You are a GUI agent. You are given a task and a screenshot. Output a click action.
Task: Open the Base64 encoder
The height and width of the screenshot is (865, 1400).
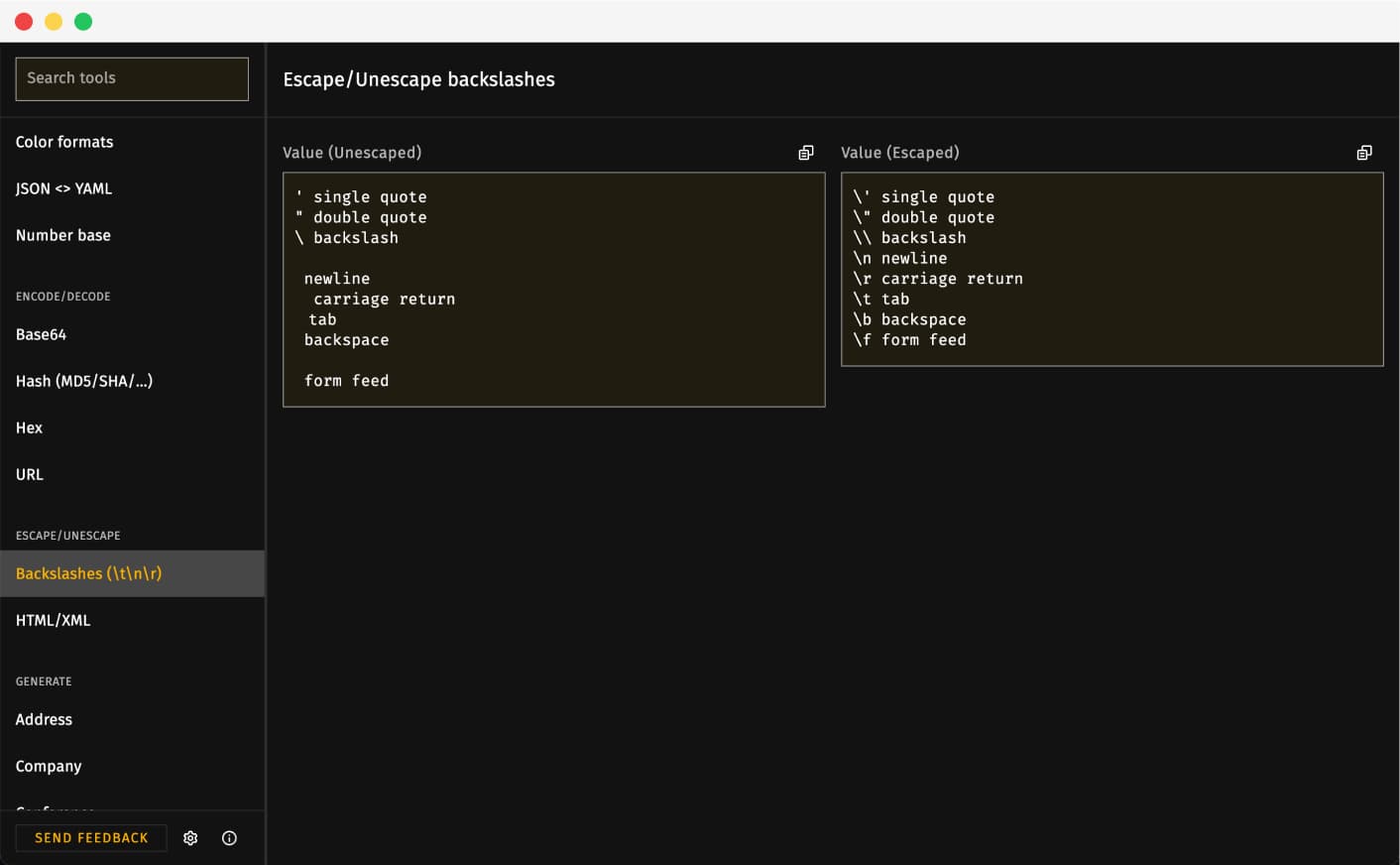(132, 334)
